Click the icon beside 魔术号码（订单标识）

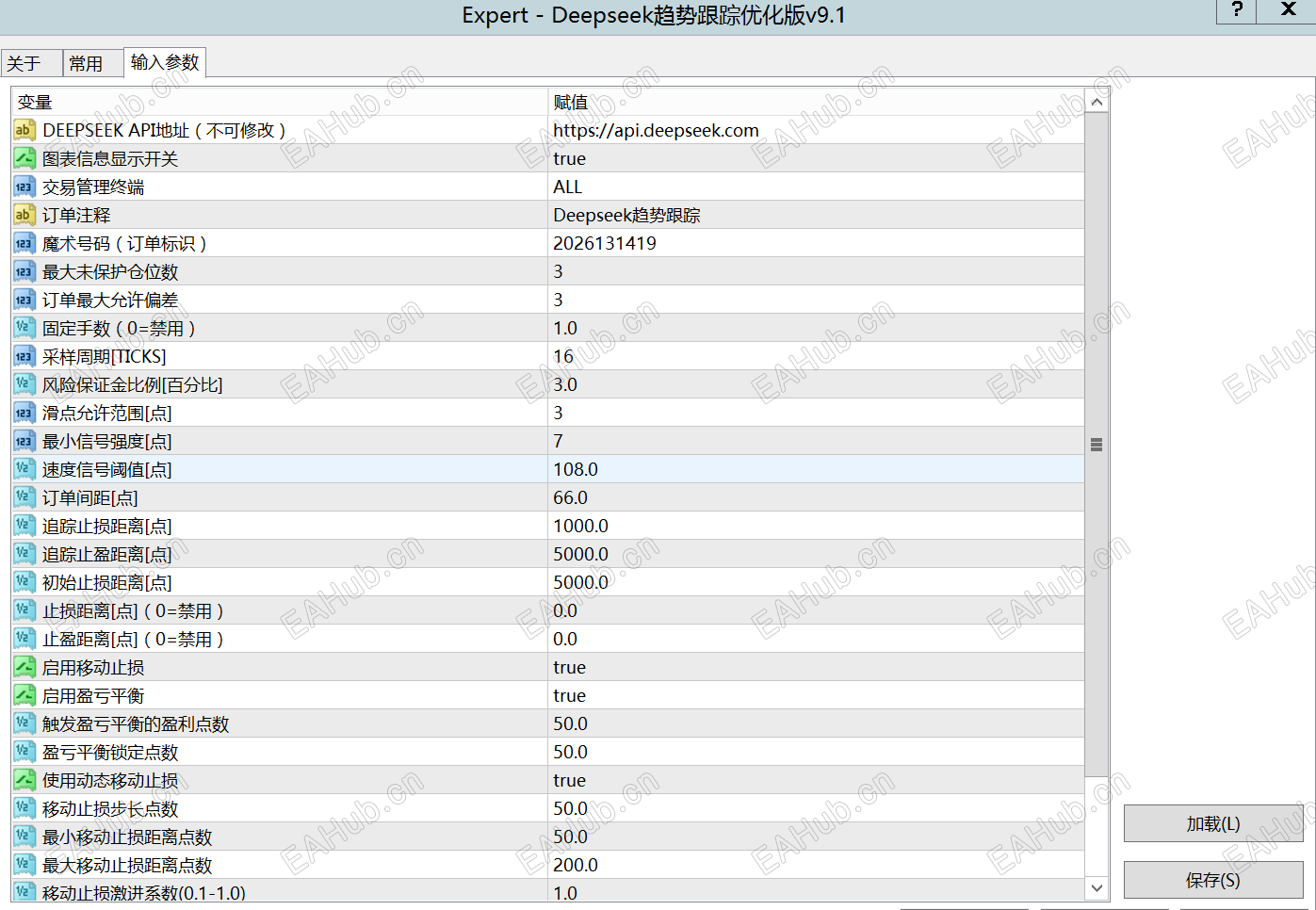click(x=24, y=243)
